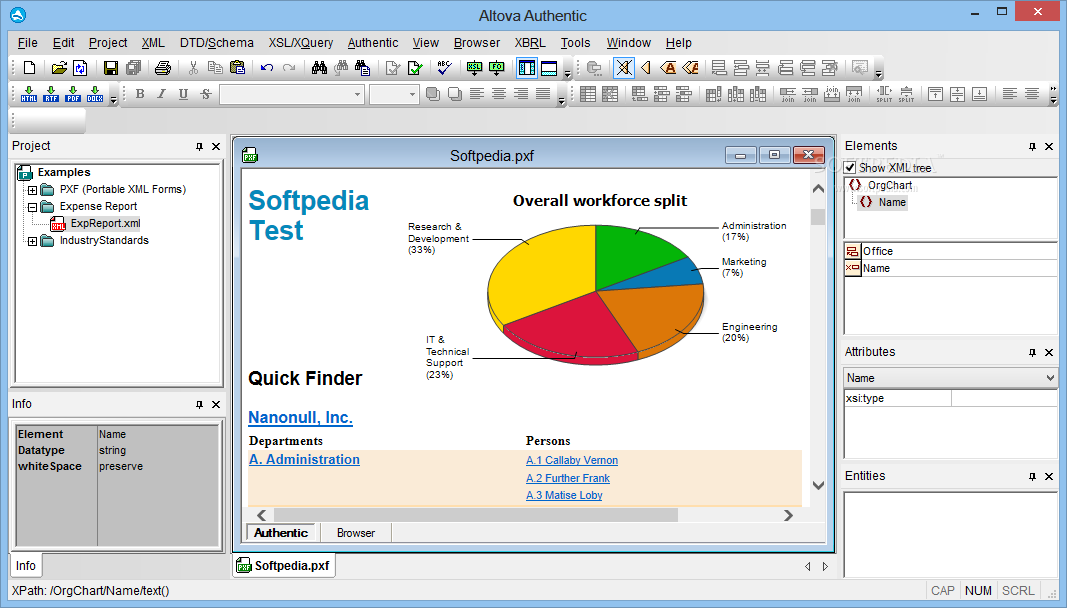Pin the Attributes panel
Image resolution: width=1067 pixels, height=608 pixels.
1032,353
